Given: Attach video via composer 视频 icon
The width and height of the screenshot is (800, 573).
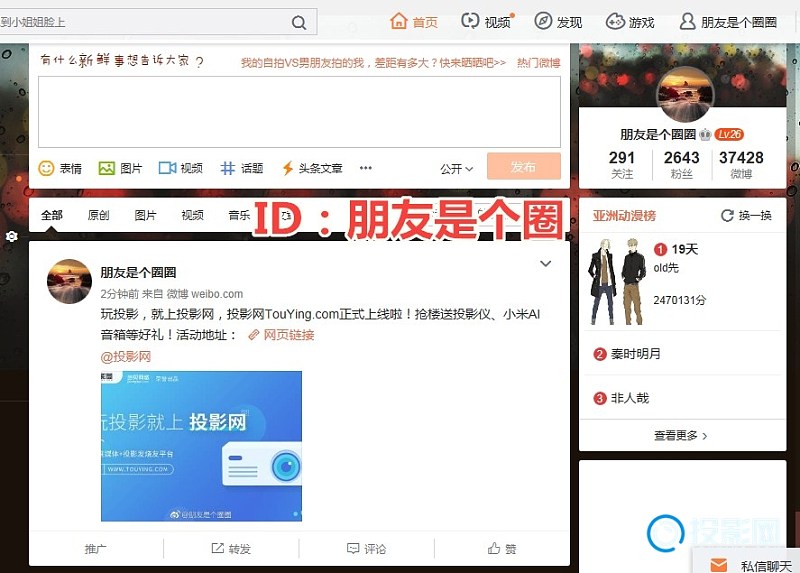Looking at the screenshot, I should coord(167,168).
